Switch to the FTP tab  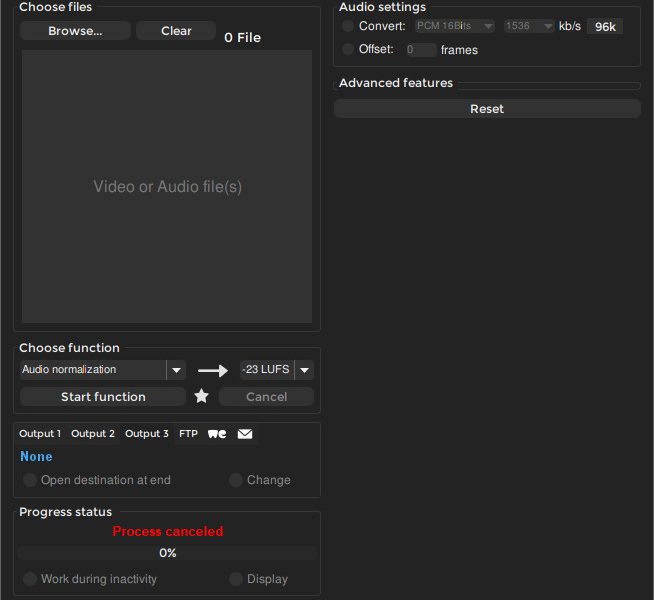tap(188, 434)
